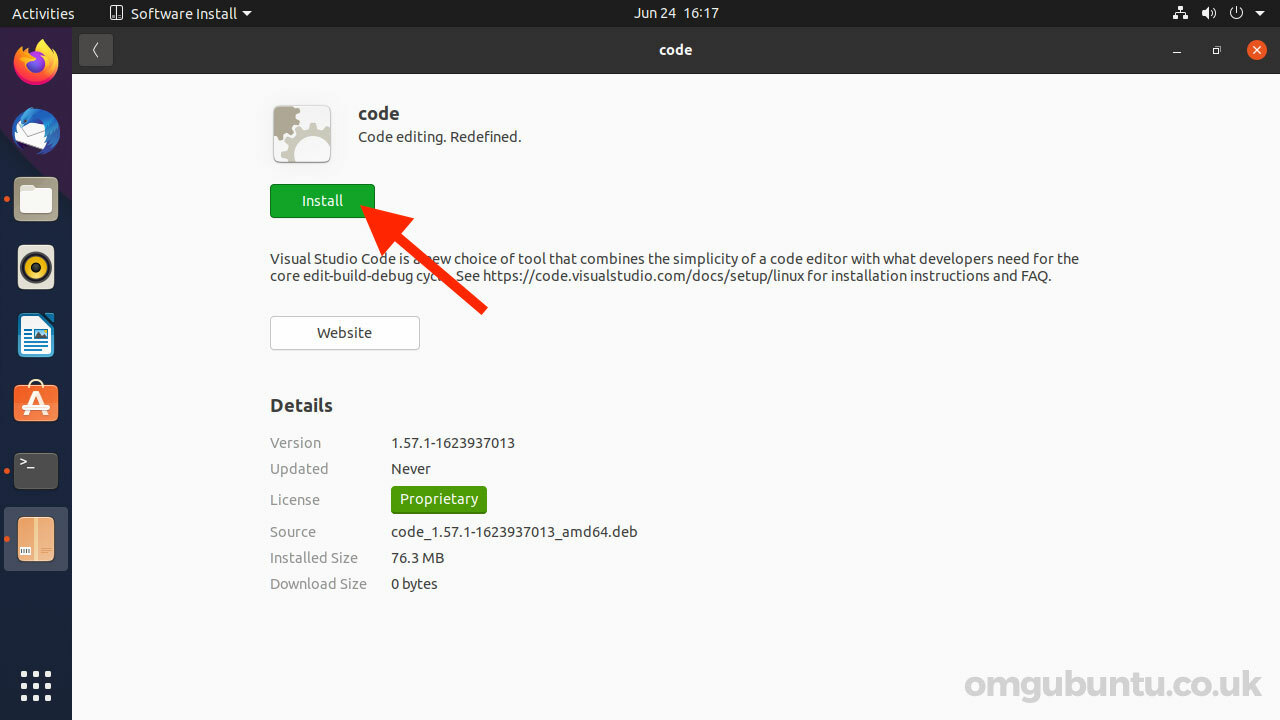Click Download Size value 0 bytes
This screenshot has width=1280, height=720.
click(x=414, y=584)
